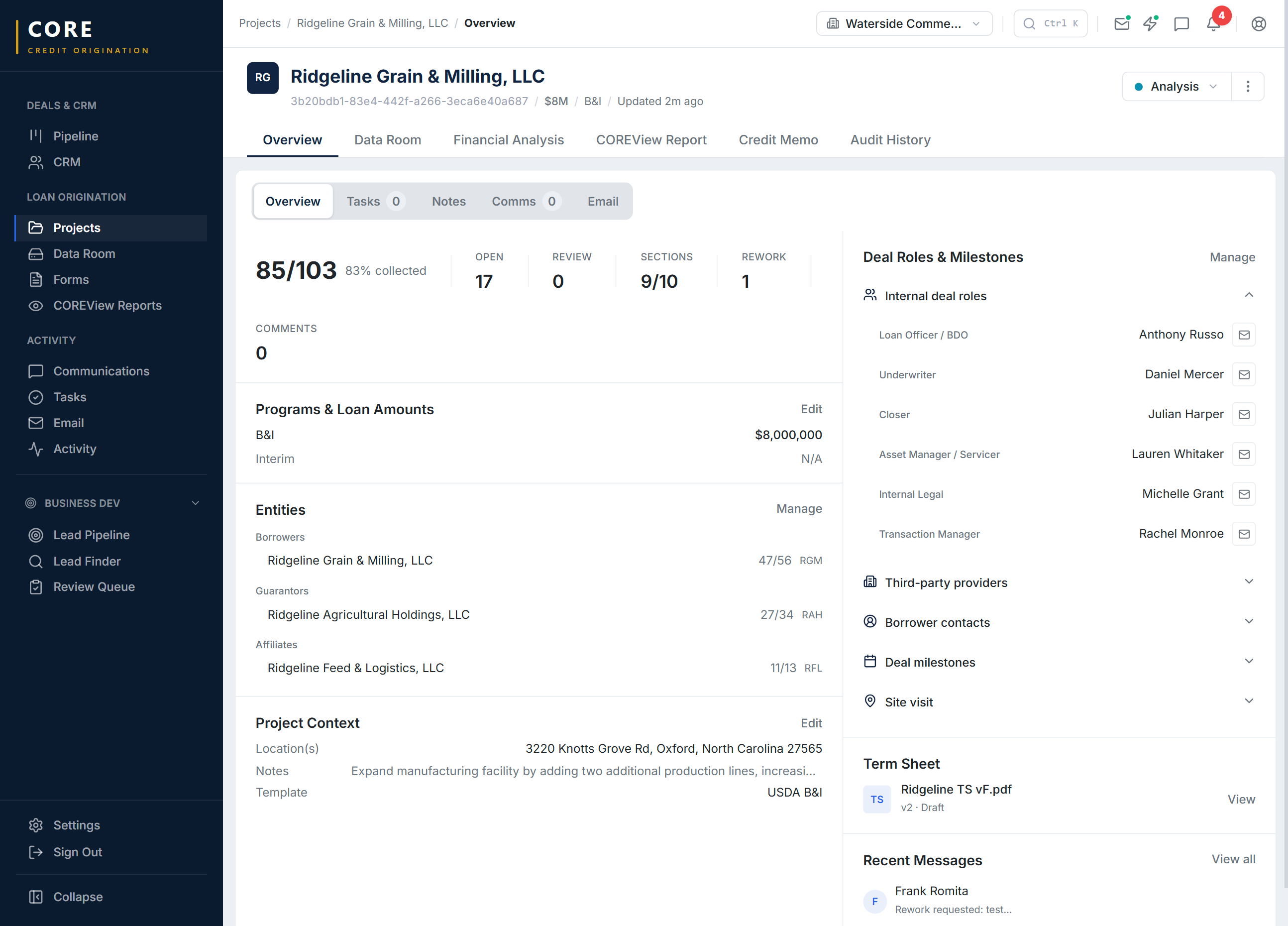The height and width of the screenshot is (926, 1288).
Task: Open Forms in the sidebar
Action: pos(71,279)
